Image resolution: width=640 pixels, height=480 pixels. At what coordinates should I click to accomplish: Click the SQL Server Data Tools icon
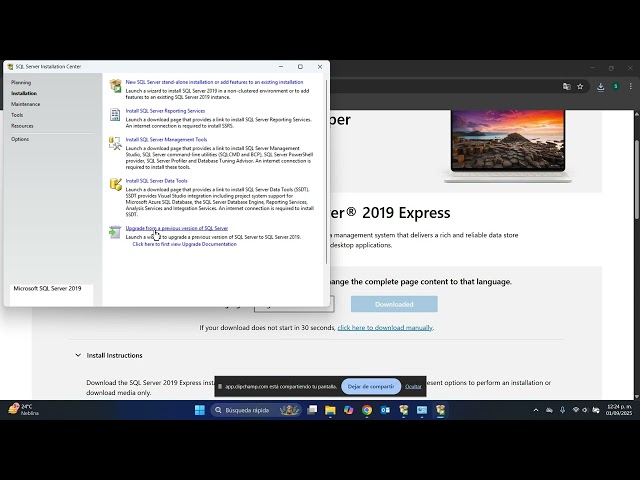[x=116, y=184]
